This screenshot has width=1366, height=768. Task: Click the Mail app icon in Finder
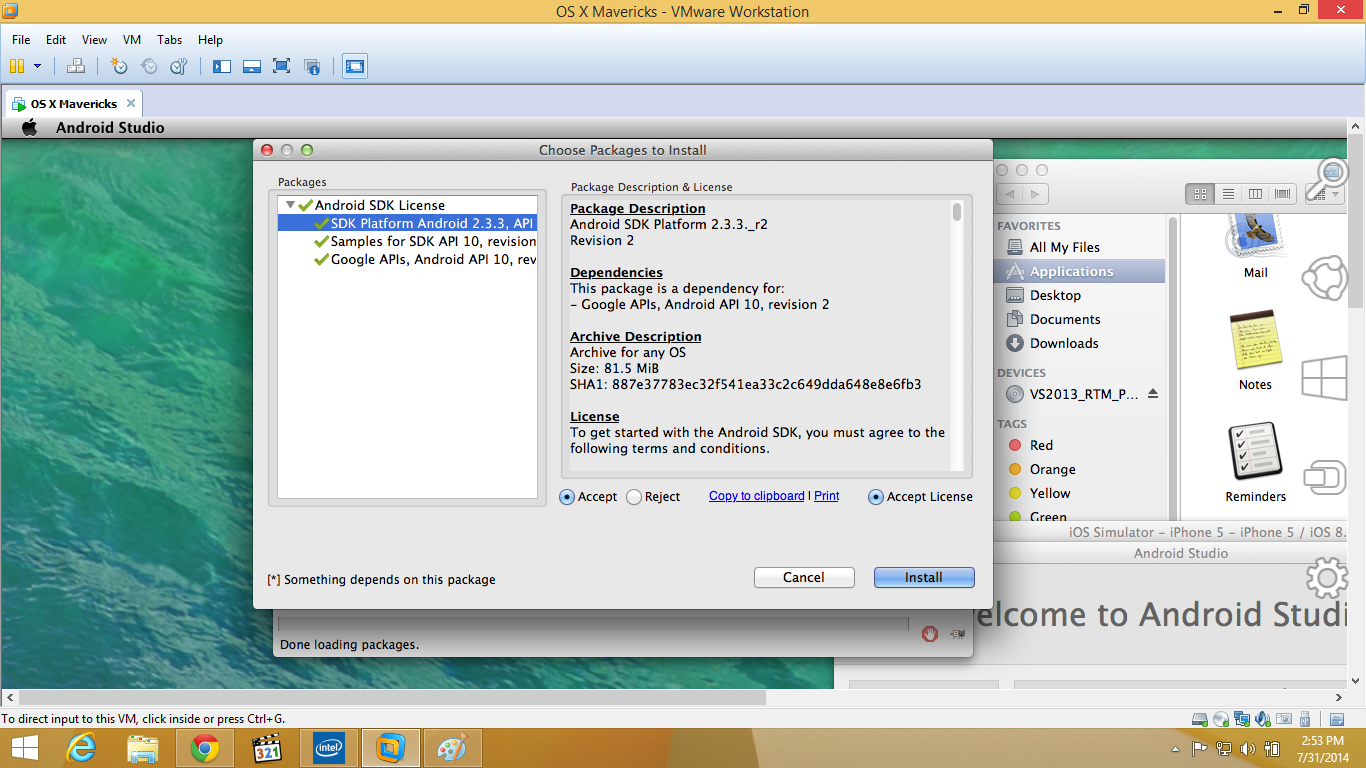point(1255,236)
